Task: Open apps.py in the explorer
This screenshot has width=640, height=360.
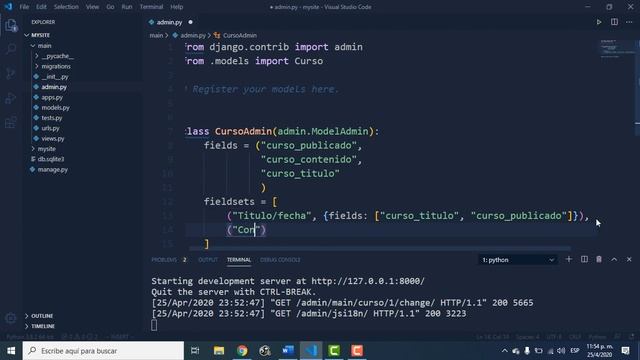Action: click(52, 98)
